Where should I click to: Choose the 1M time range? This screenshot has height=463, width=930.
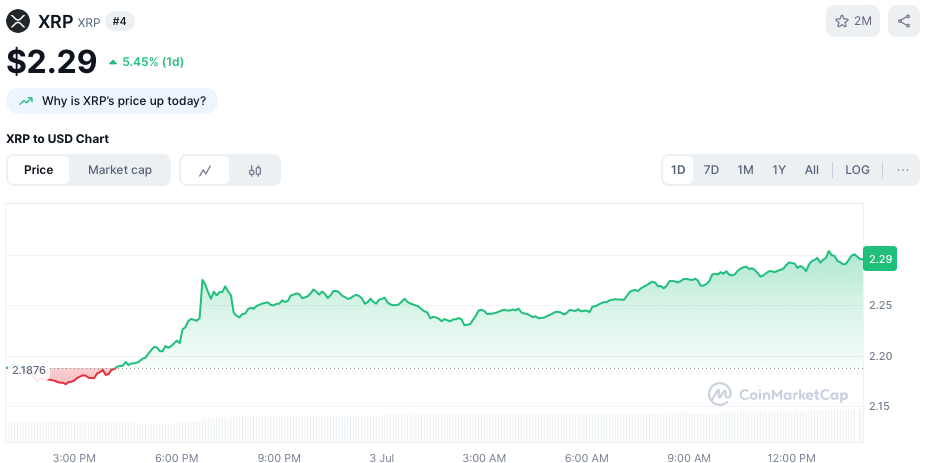(x=745, y=170)
